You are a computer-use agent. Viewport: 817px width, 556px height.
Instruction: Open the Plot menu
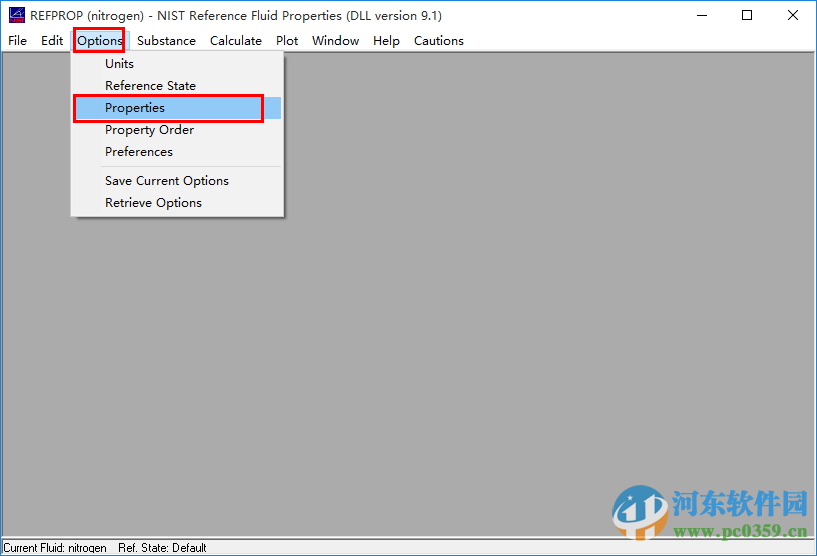[287, 41]
